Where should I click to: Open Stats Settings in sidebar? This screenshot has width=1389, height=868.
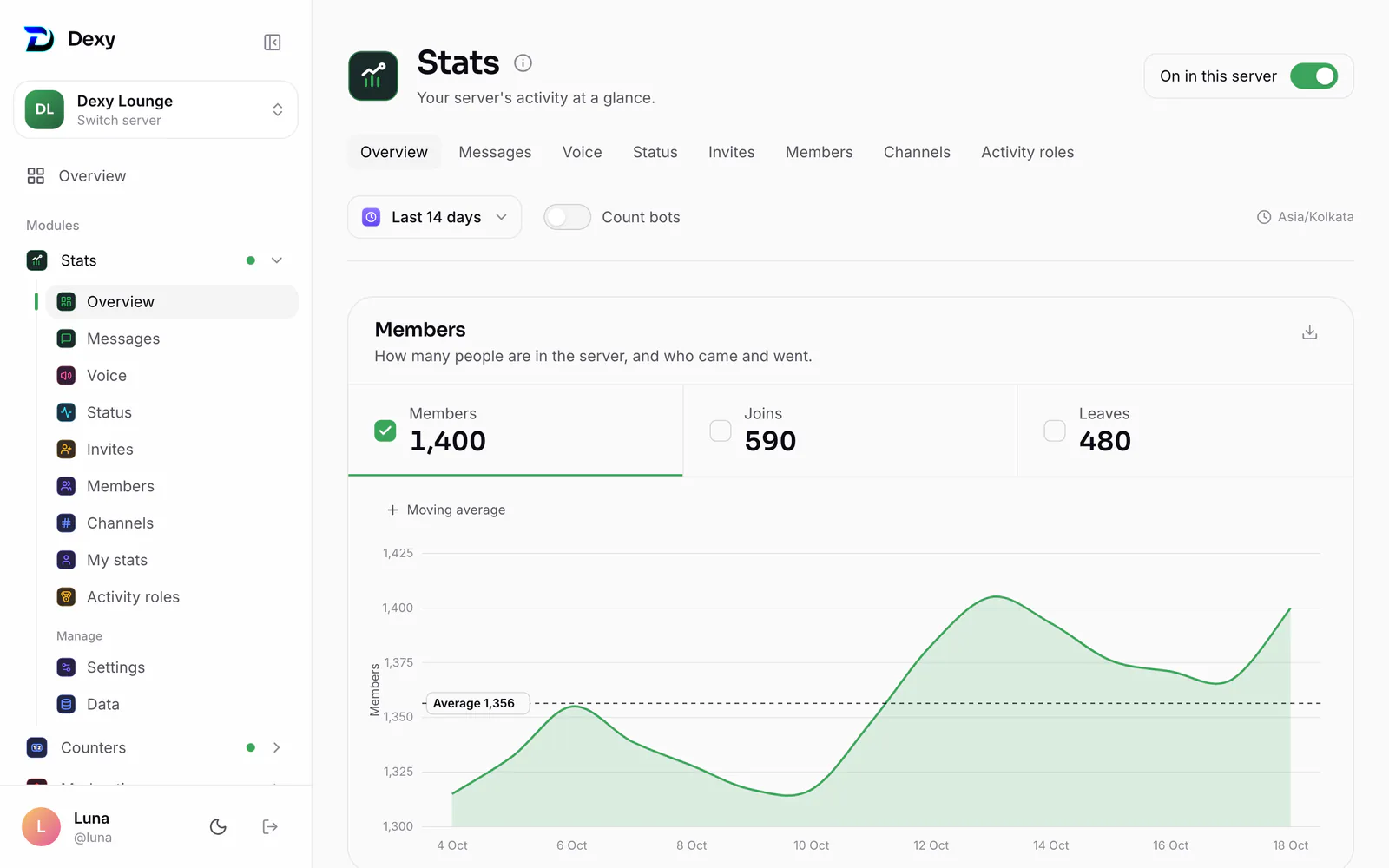pos(172,667)
